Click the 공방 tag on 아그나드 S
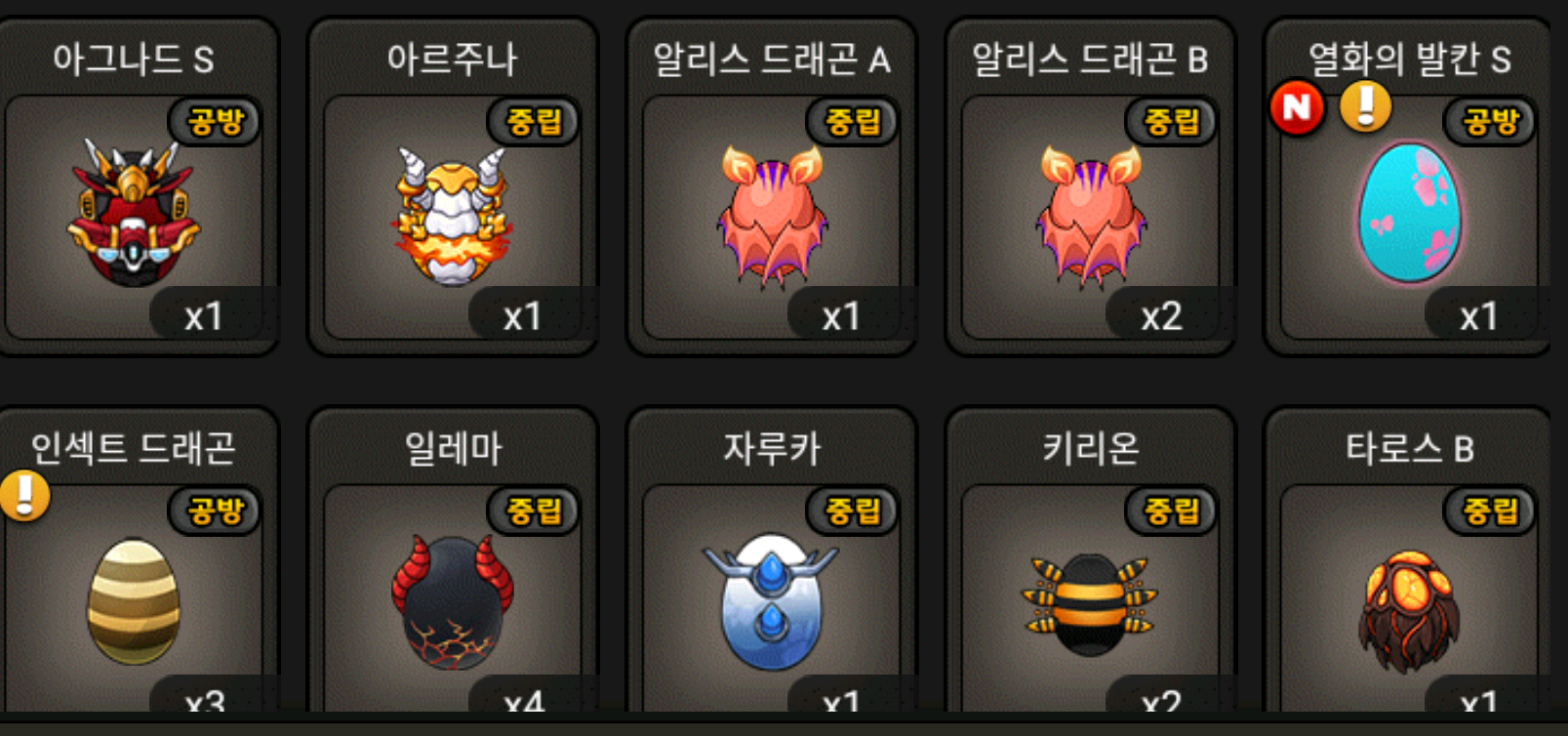The width and height of the screenshot is (1568, 736). [215, 122]
